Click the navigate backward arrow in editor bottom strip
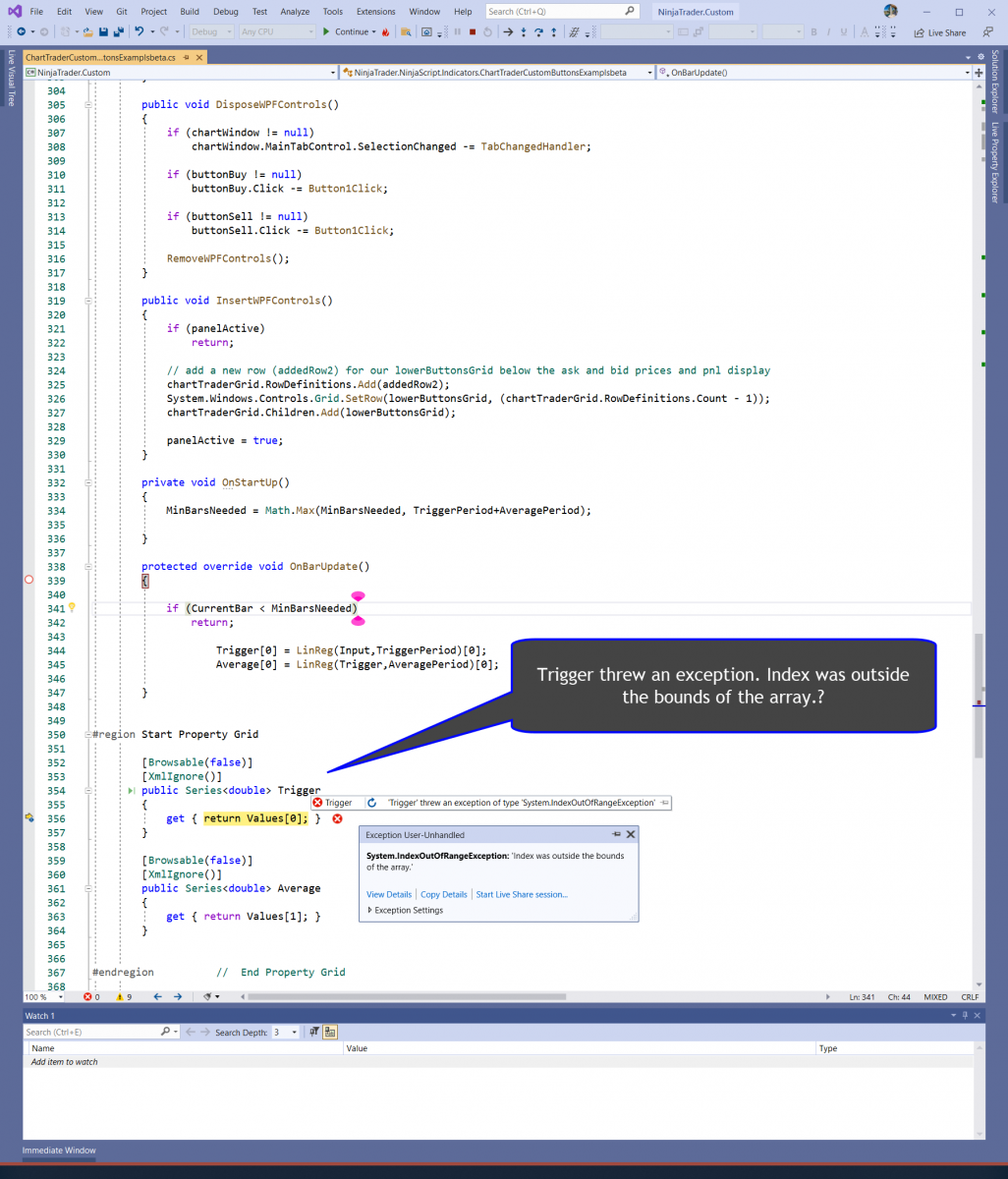 pos(157,996)
